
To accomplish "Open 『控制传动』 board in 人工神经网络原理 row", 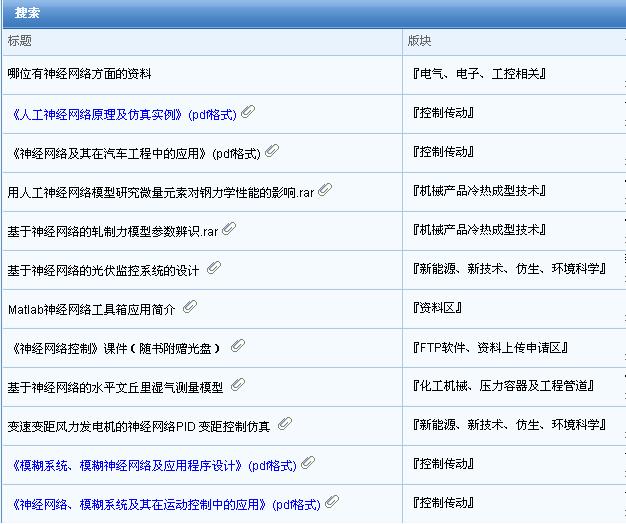I will 443,113.
